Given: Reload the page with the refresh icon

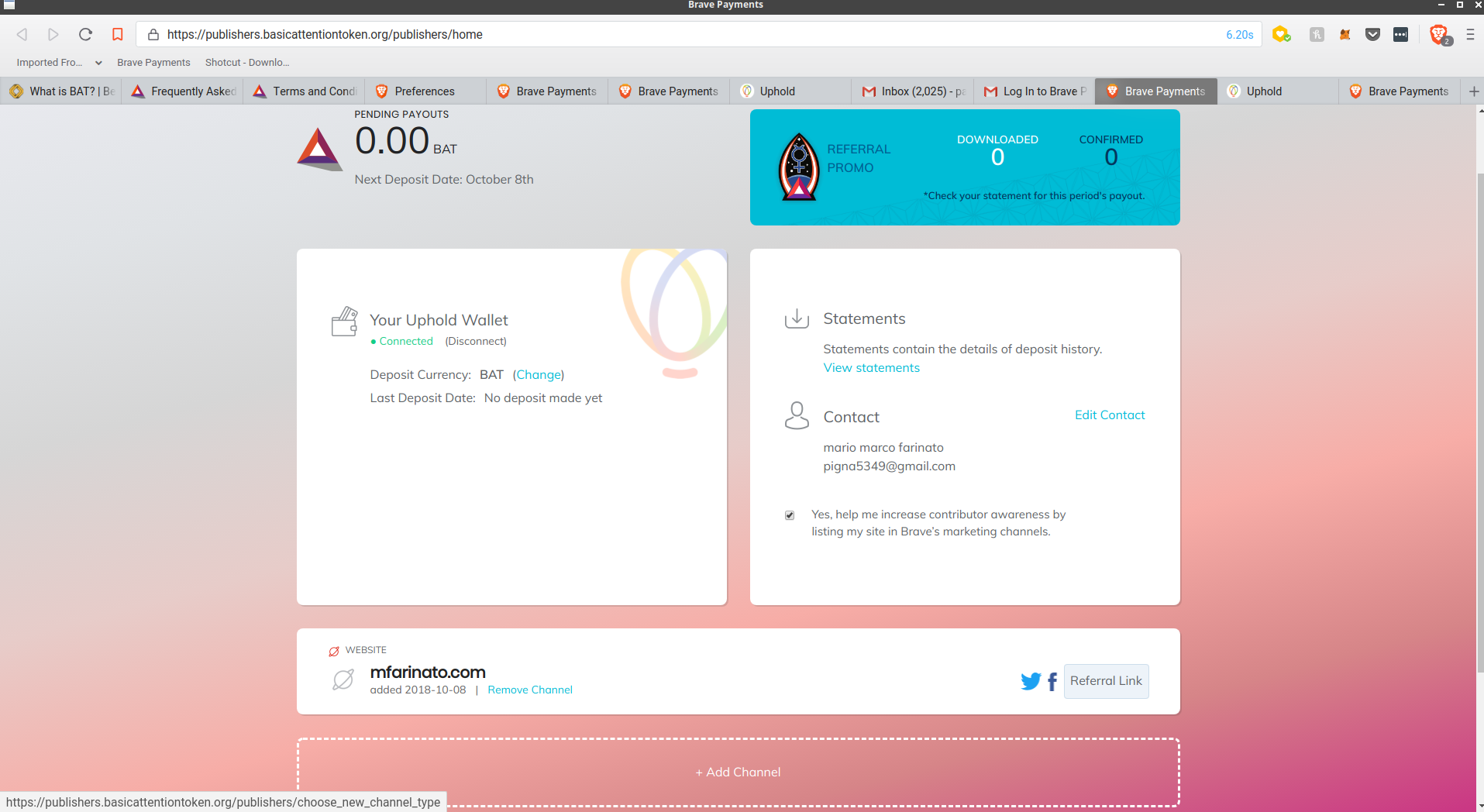Looking at the screenshot, I should (85, 34).
